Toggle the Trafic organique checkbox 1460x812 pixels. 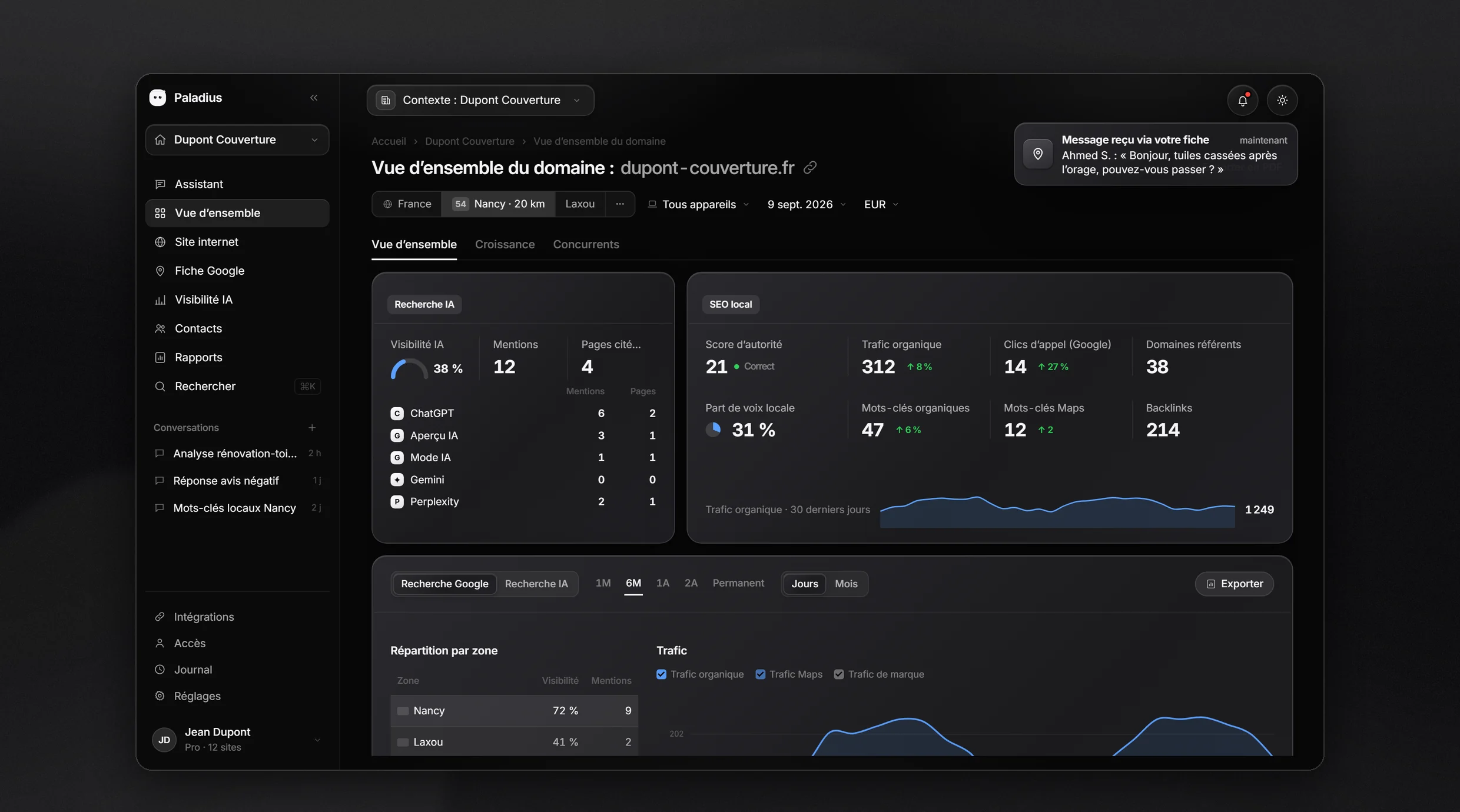pos(662,674)
